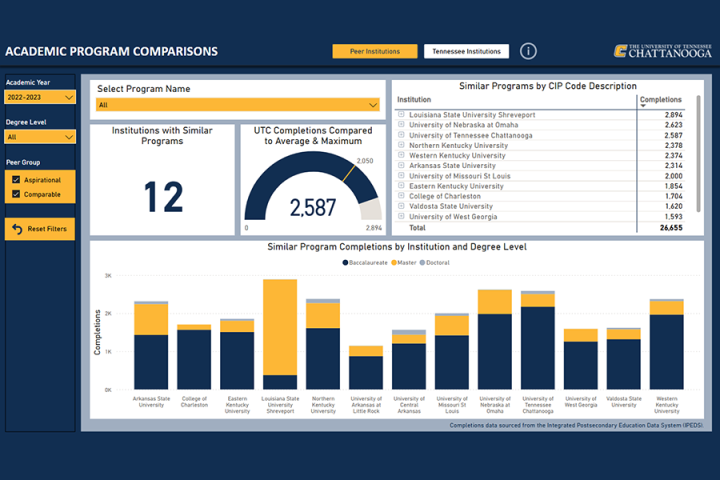
Task: Click the 2,050 gauge average label
Action: pyautogui.click(x=365, y=161)
